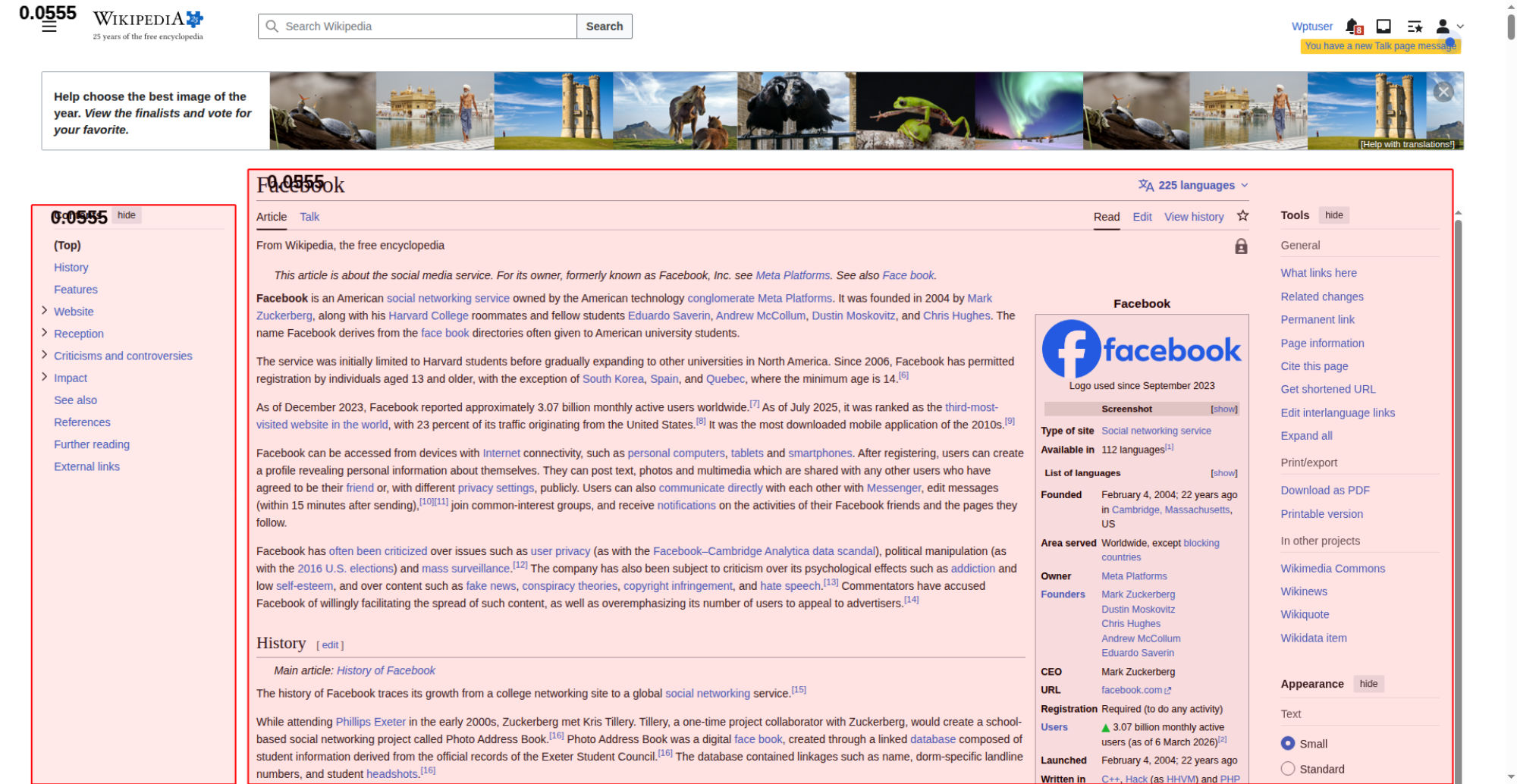This screenshot has height=784, width=1517.
Task: Open the hamburger main menu icon
Action: [x=49, y=27]
